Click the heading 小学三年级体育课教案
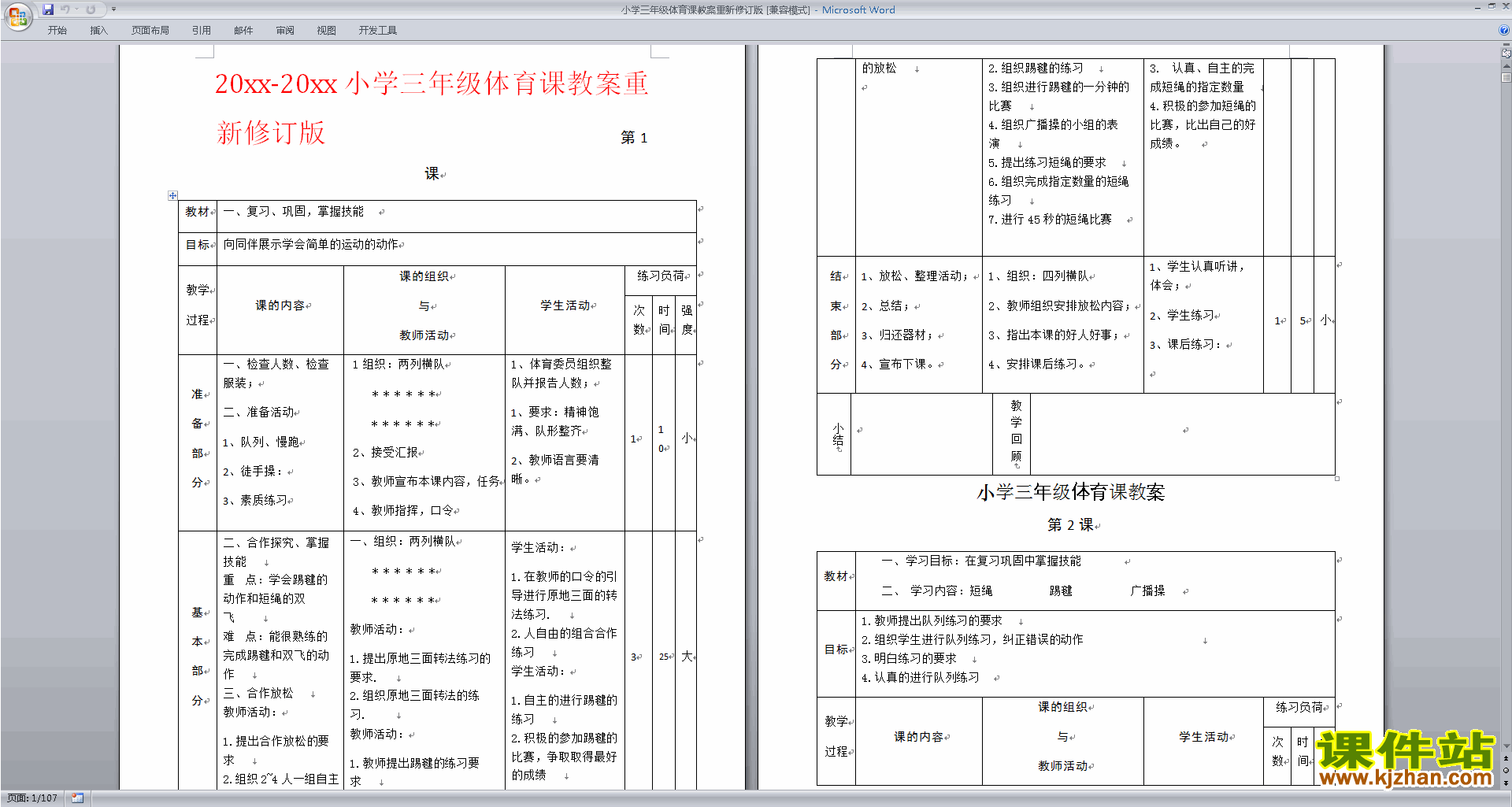 tap(1071, 493)
